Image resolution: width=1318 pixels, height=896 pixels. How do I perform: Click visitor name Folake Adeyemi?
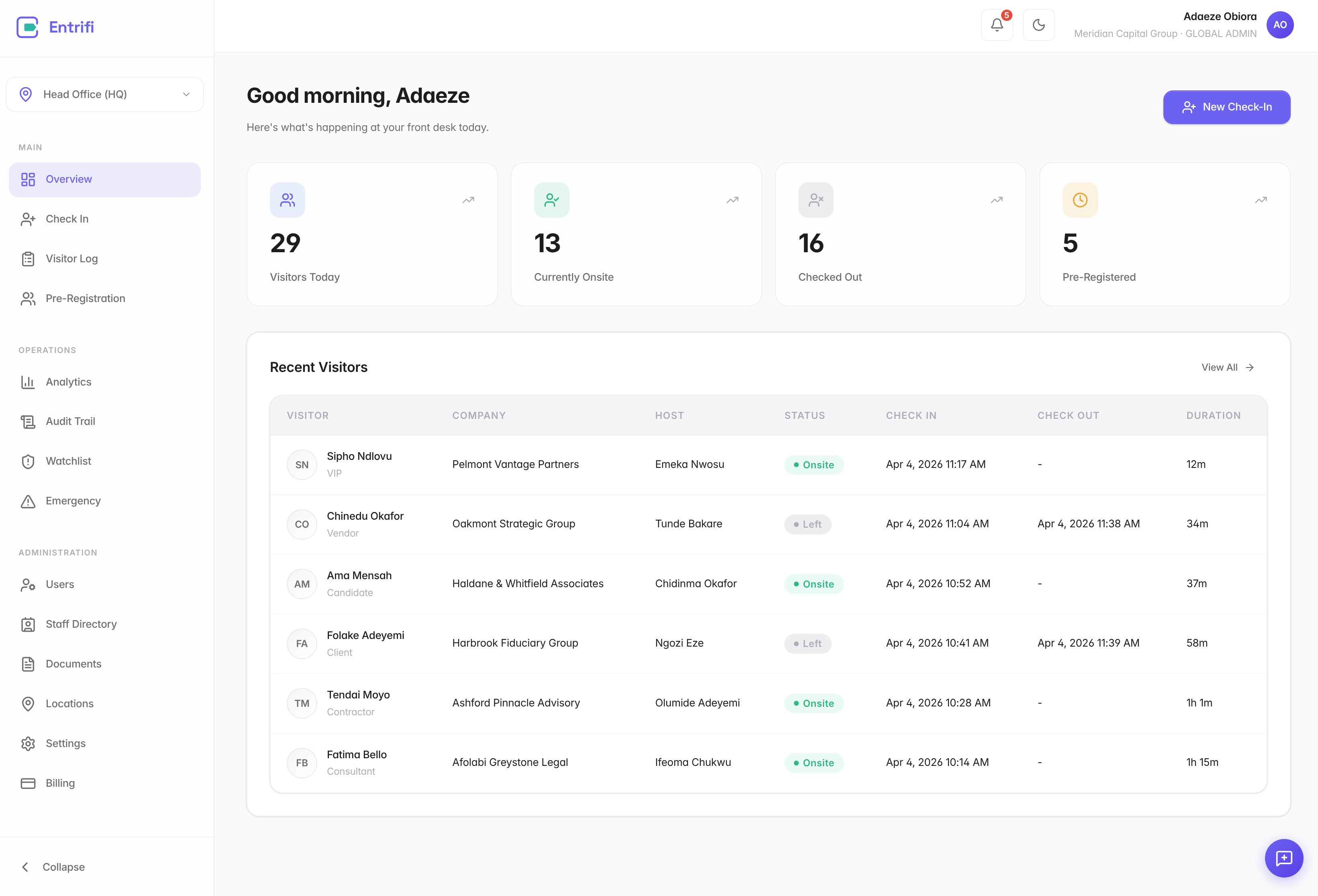365,635
